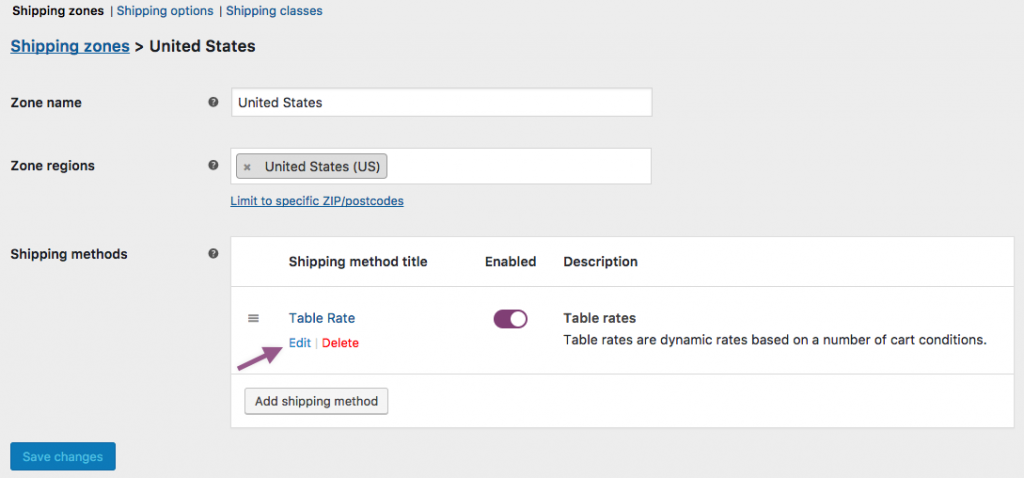Focus the Zone name text field
The width and height of the screenshot is (1024, 478).
440,102
